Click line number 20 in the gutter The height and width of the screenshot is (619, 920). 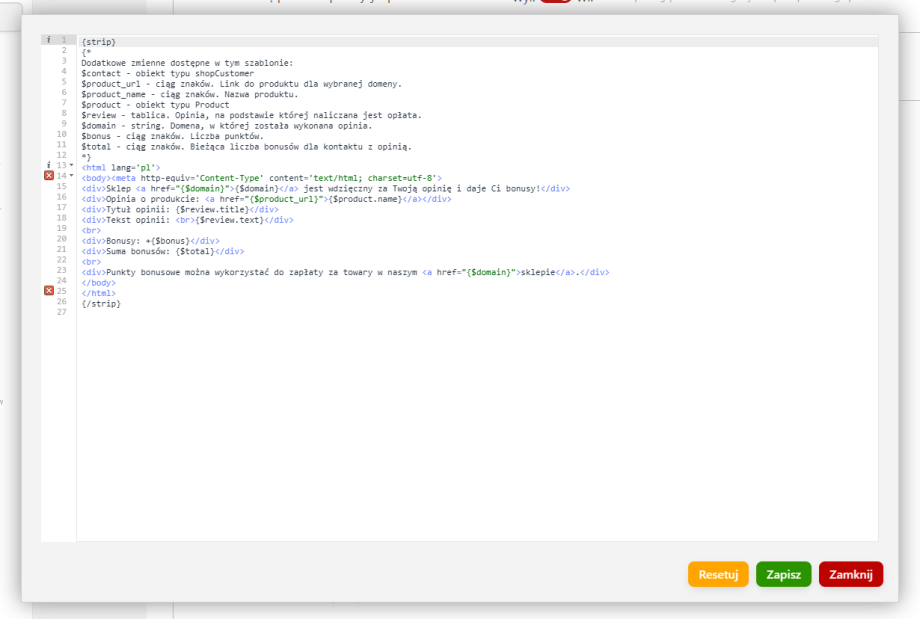(62, 240)
